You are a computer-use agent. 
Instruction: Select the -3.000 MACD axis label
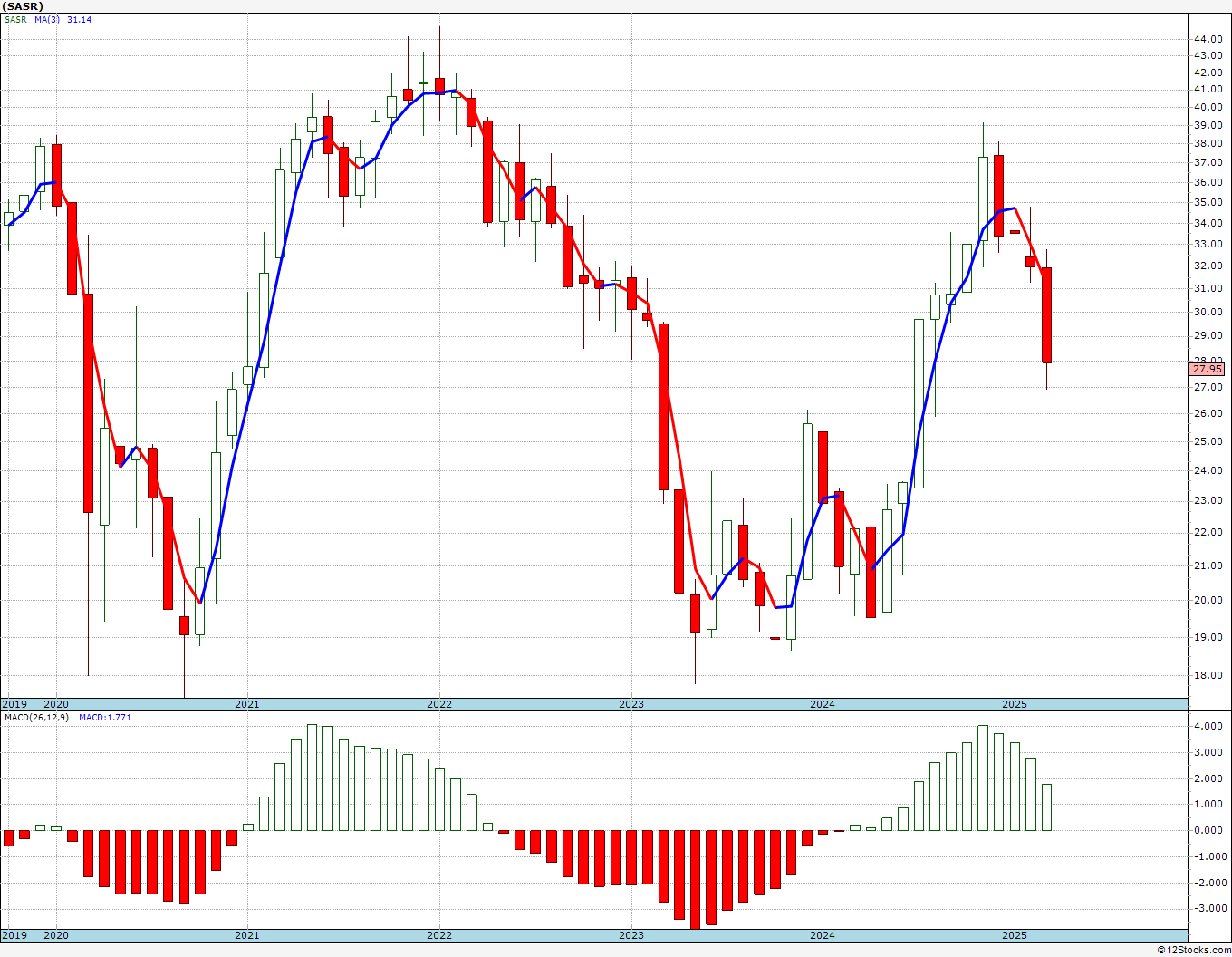1208,908
